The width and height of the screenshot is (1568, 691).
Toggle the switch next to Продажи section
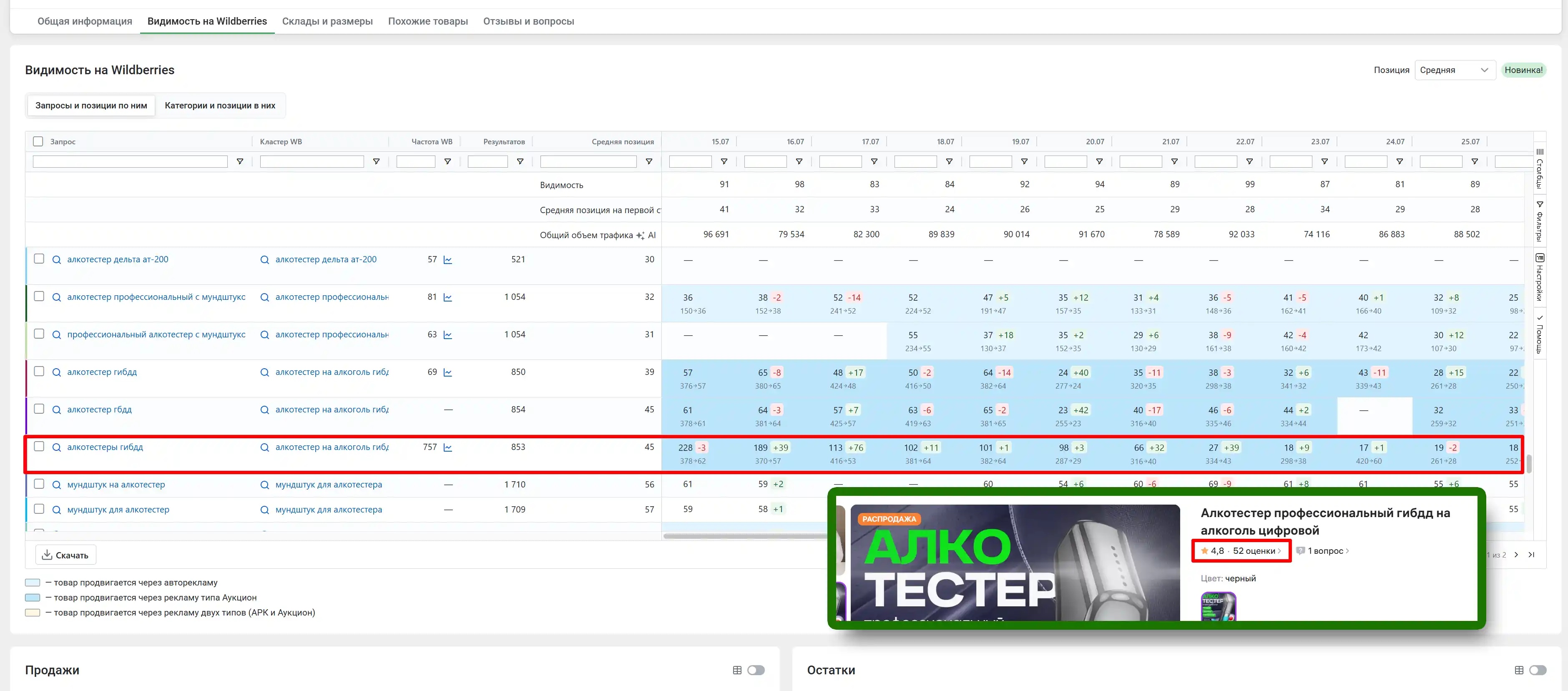[x=756, y=670]
